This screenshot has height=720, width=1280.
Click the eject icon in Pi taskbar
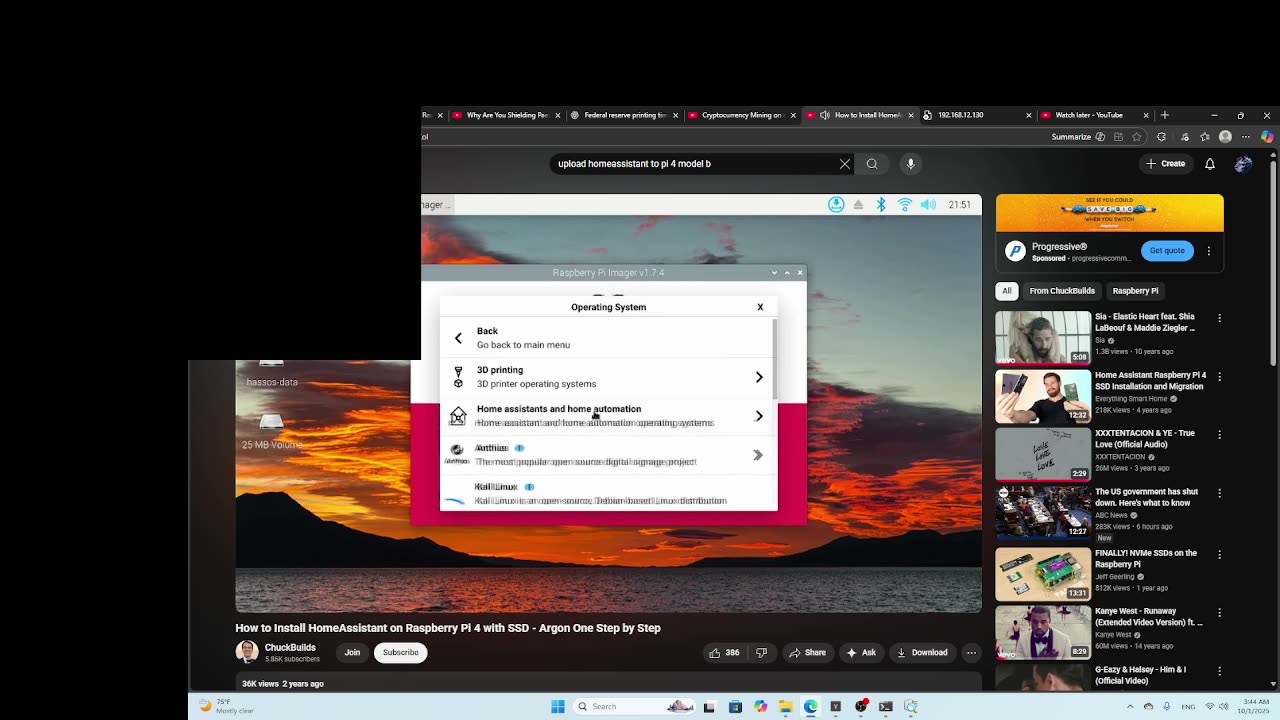tap(858, 205)
